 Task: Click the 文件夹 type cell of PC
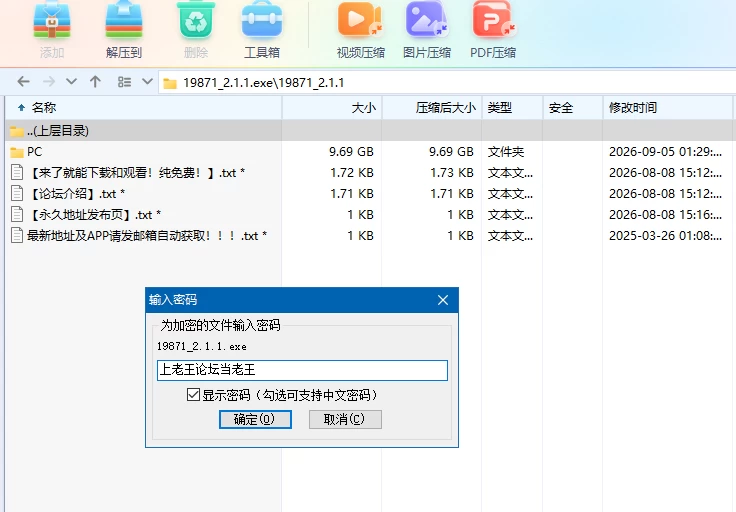pos(506,152)
